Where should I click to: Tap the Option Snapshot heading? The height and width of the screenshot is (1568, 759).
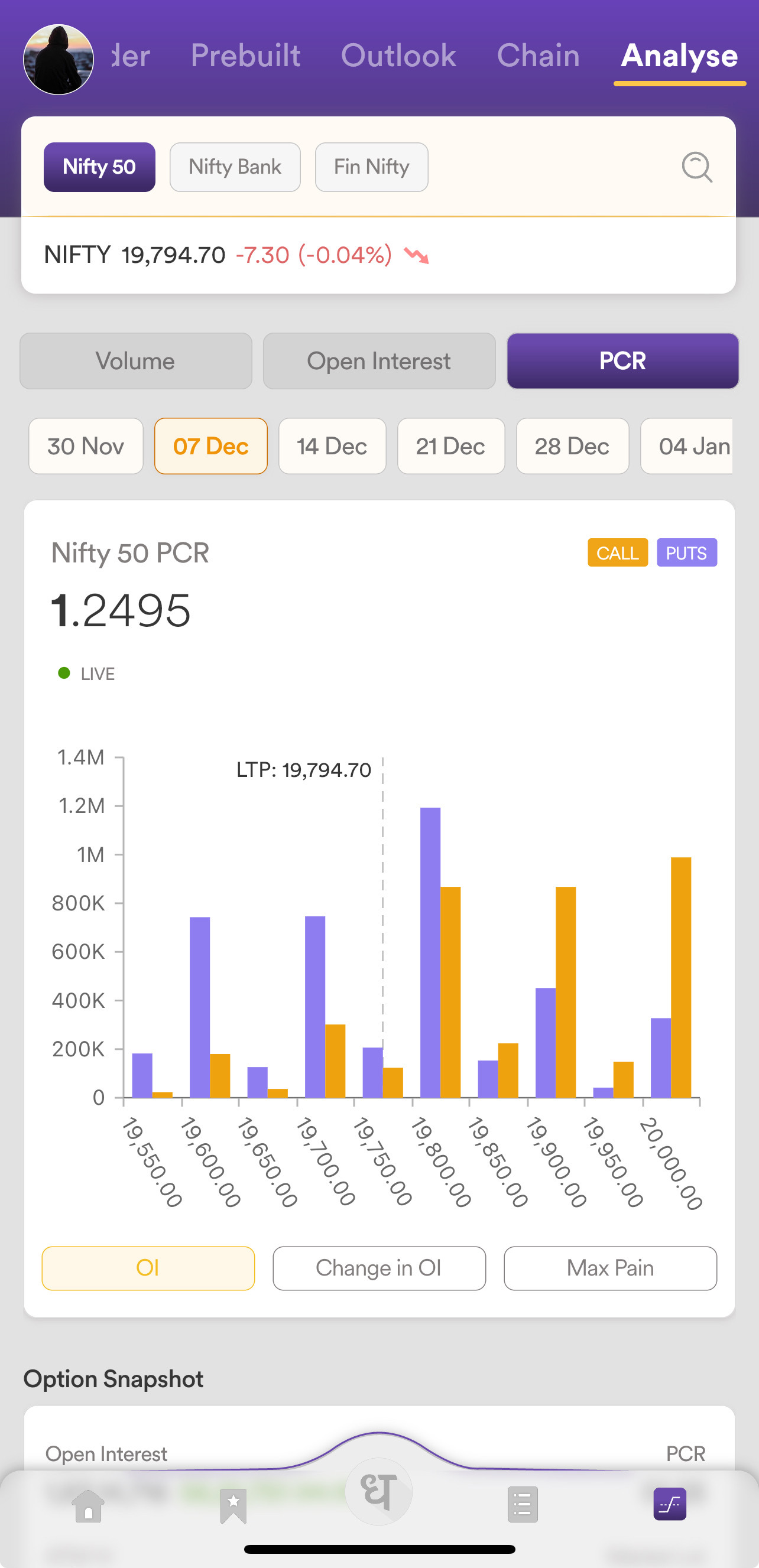113,1379
